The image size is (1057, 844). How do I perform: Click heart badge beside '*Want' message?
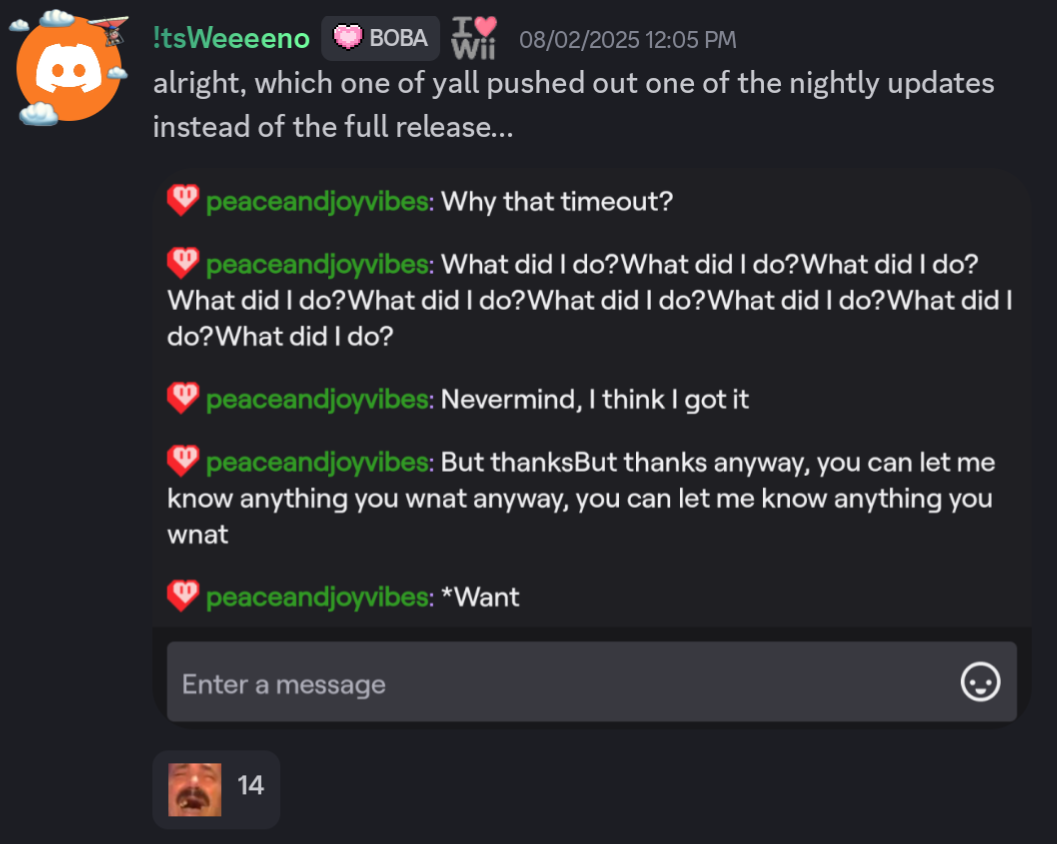[183, 596]
